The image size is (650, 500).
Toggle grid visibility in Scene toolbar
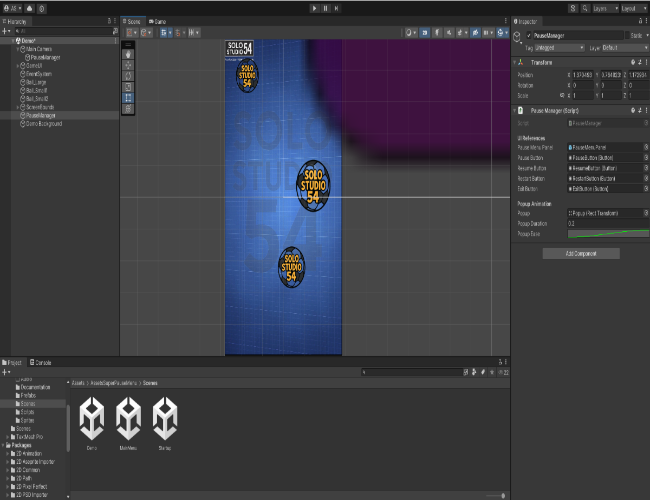pyautogui.click(x=166, y=33)
